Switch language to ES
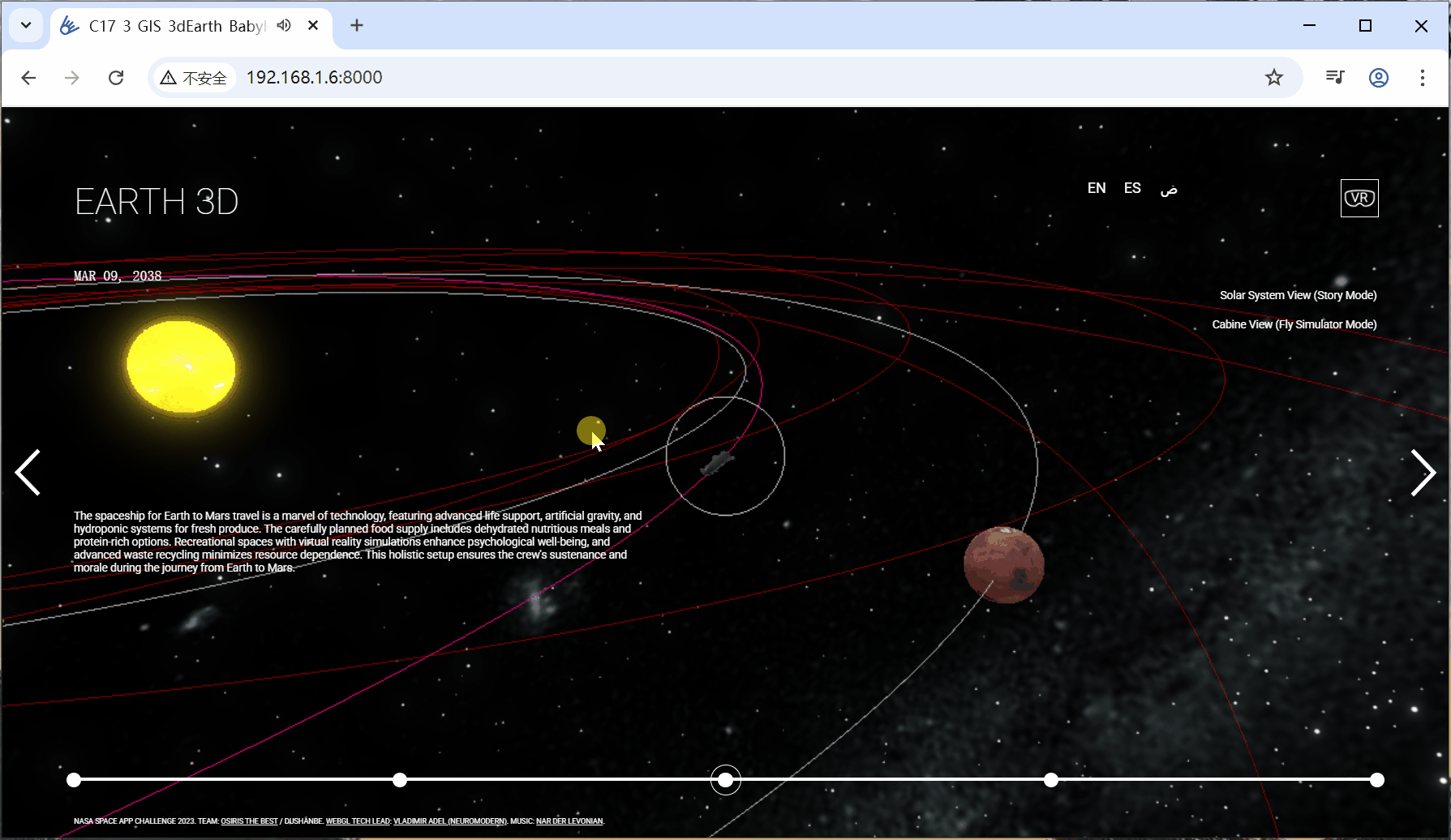The width and height of the screenshot is (1451, 840). (1132, 188)
